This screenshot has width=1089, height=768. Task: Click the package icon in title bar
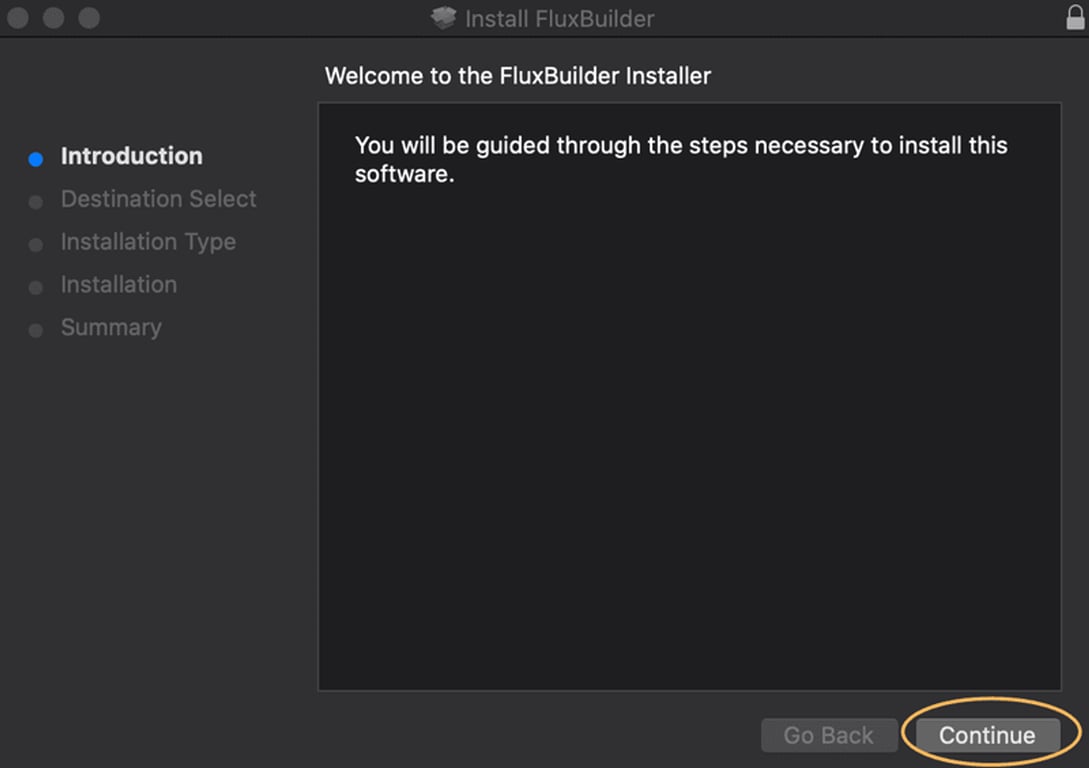(443, 18)
